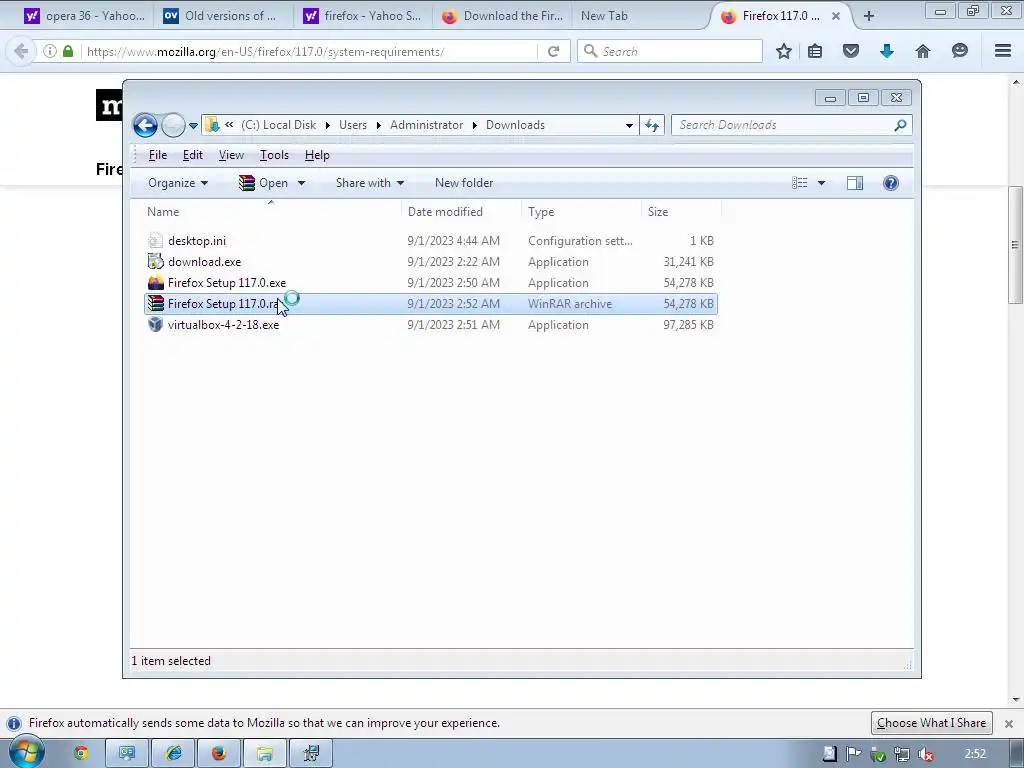Click the WinRAR Open button

264,183
